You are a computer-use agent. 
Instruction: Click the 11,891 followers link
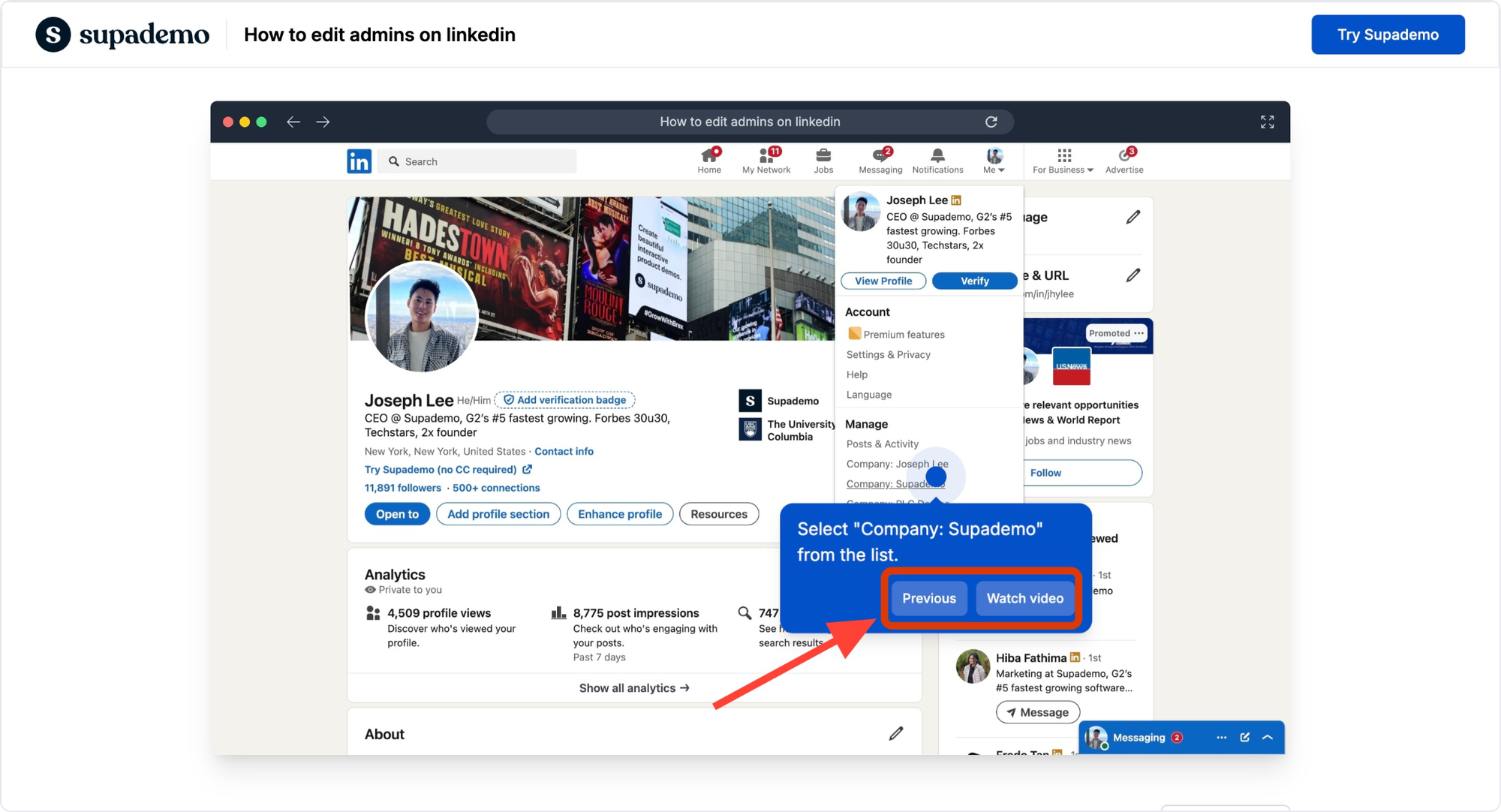click(403, 488)
